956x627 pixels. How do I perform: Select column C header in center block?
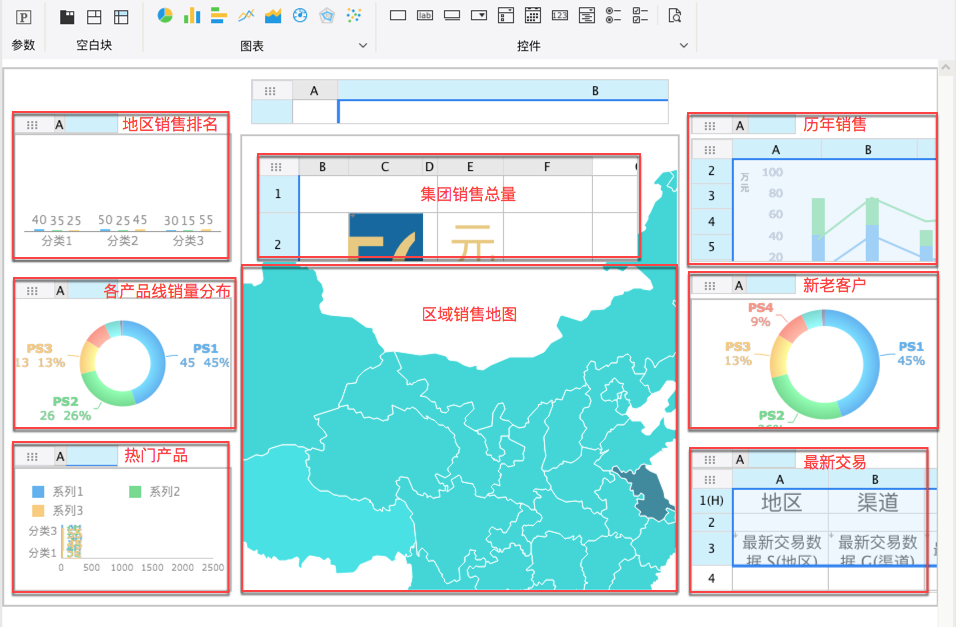tap(385, 167)
